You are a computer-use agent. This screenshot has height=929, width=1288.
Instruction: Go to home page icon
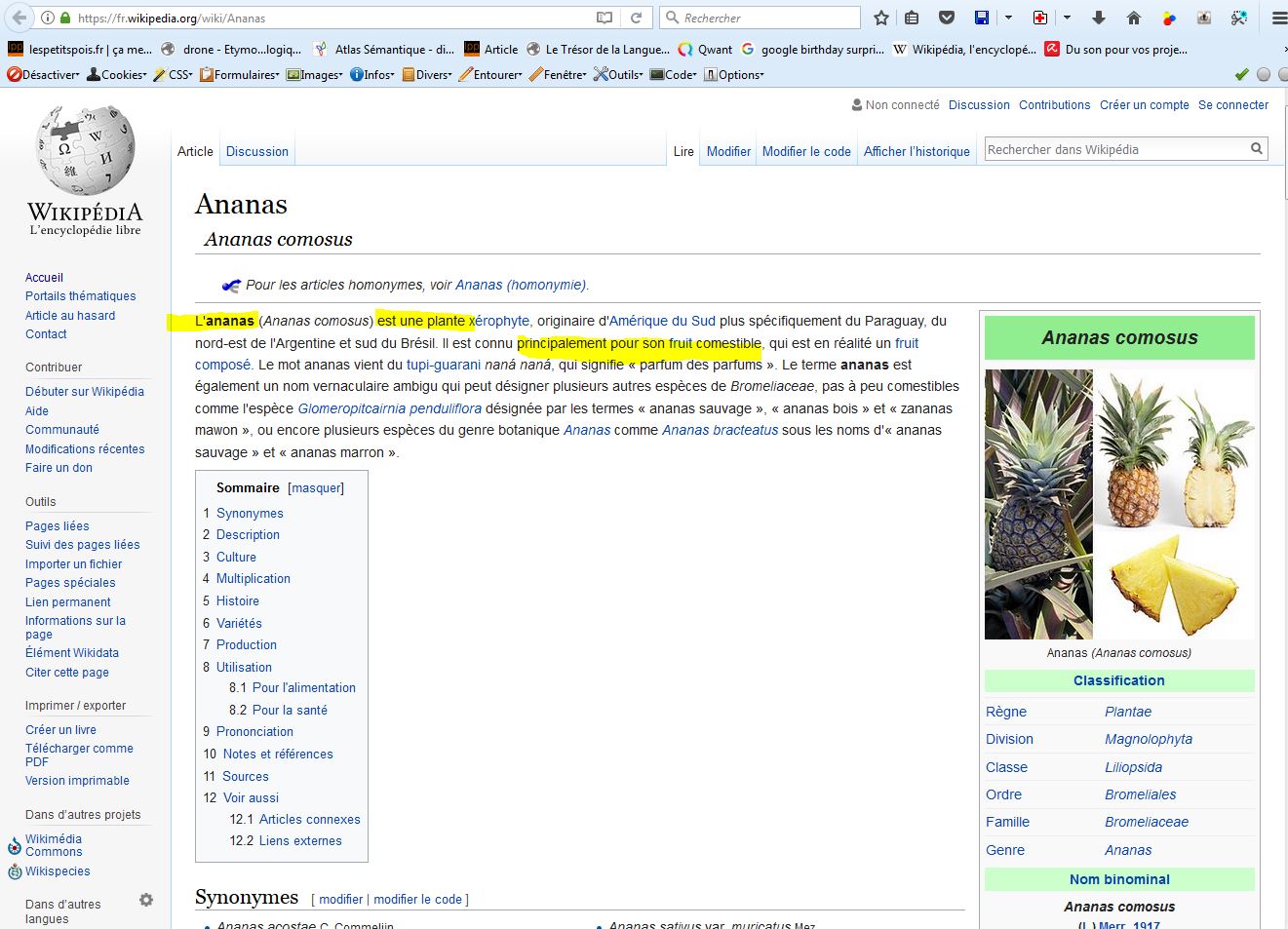[1133, 18]
